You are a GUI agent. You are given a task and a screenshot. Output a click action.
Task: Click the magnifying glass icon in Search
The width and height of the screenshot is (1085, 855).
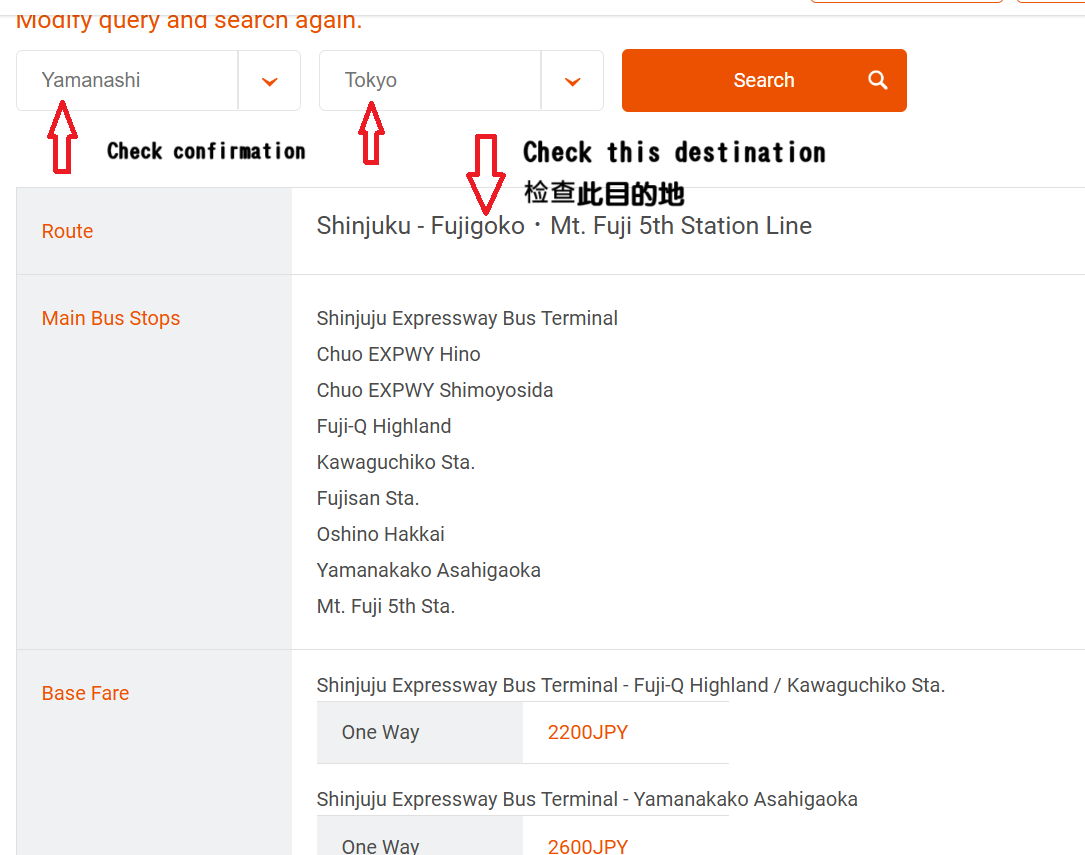click(x=878, y=80)
